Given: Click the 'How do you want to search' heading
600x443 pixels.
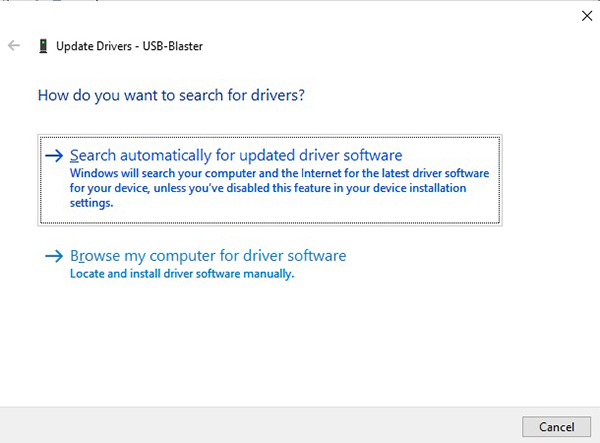Looking at the screenshot, I should pos(171,96).
